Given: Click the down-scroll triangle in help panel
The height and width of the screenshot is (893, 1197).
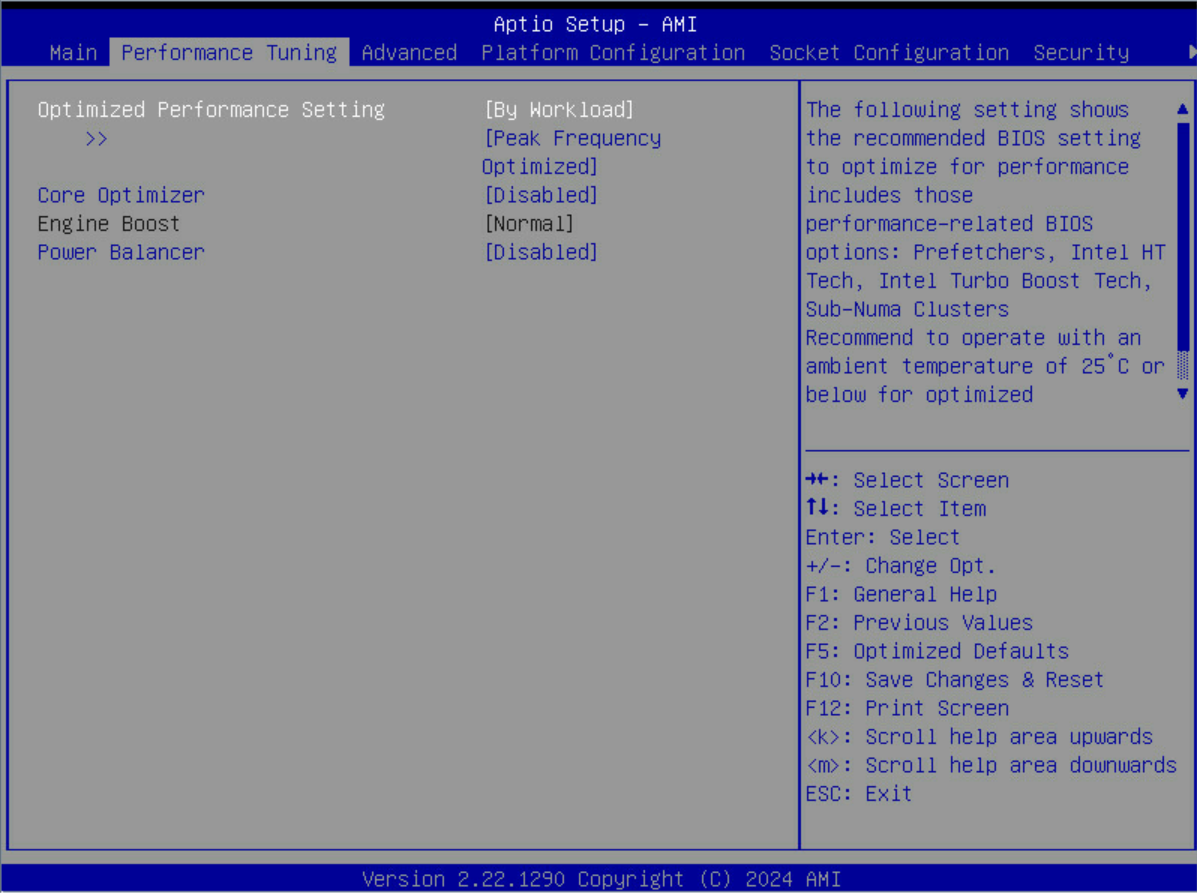Looking at the screenshot, I should 1184,393.
